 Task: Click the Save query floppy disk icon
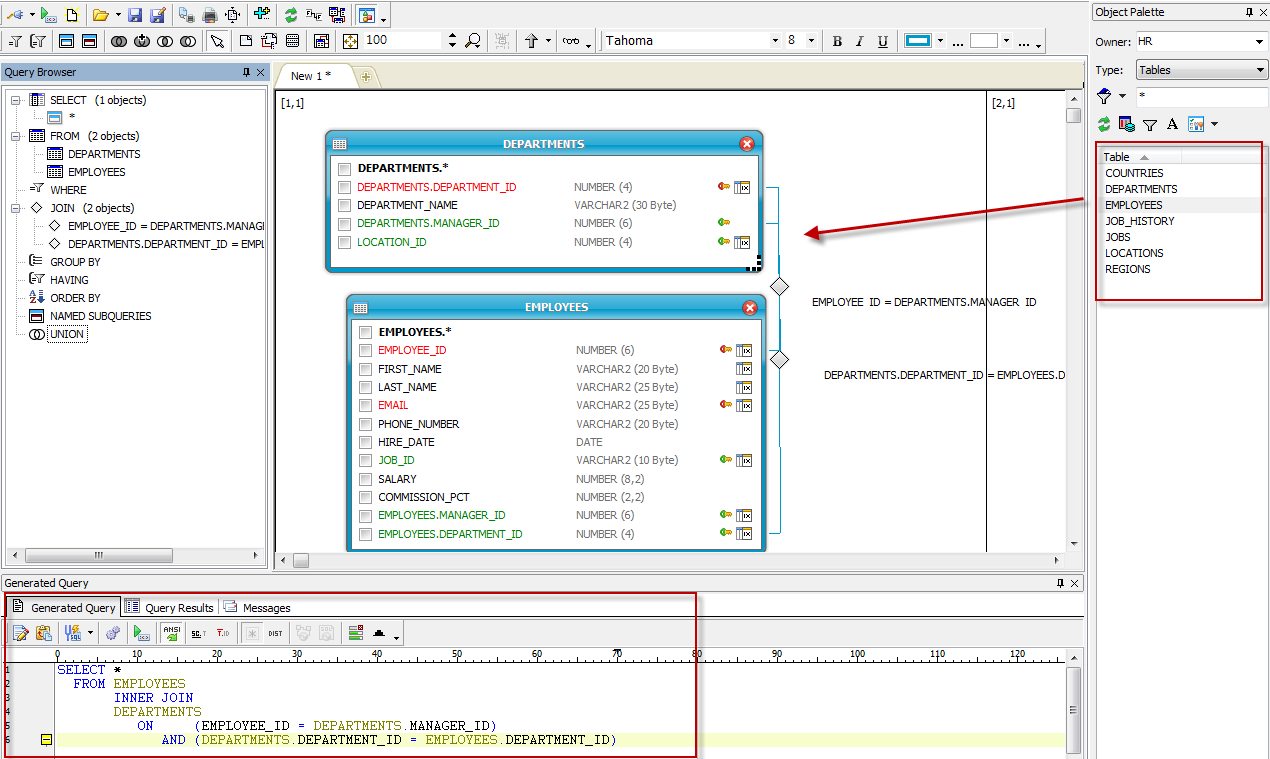coord(134,15)
